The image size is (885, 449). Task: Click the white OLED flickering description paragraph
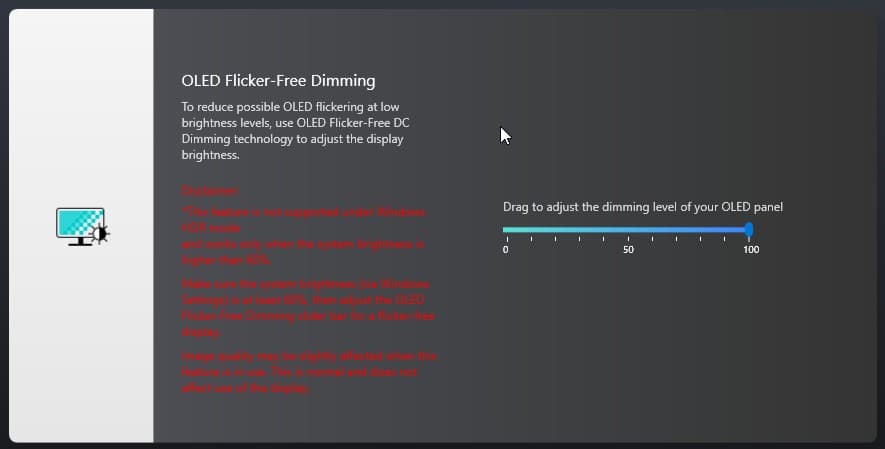[x=295, y=130]
